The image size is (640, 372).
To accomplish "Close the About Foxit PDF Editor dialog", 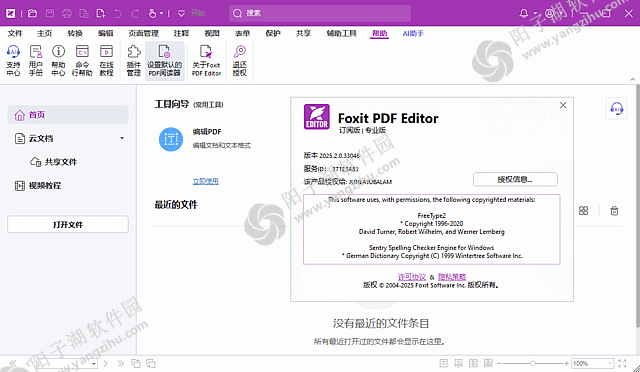I will point(563,105).
